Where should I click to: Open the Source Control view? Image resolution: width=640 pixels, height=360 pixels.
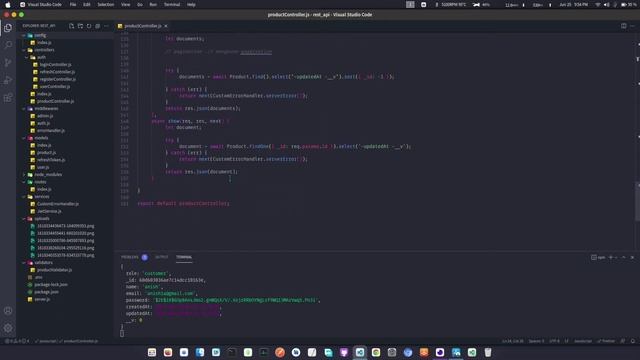pos(8,62)
